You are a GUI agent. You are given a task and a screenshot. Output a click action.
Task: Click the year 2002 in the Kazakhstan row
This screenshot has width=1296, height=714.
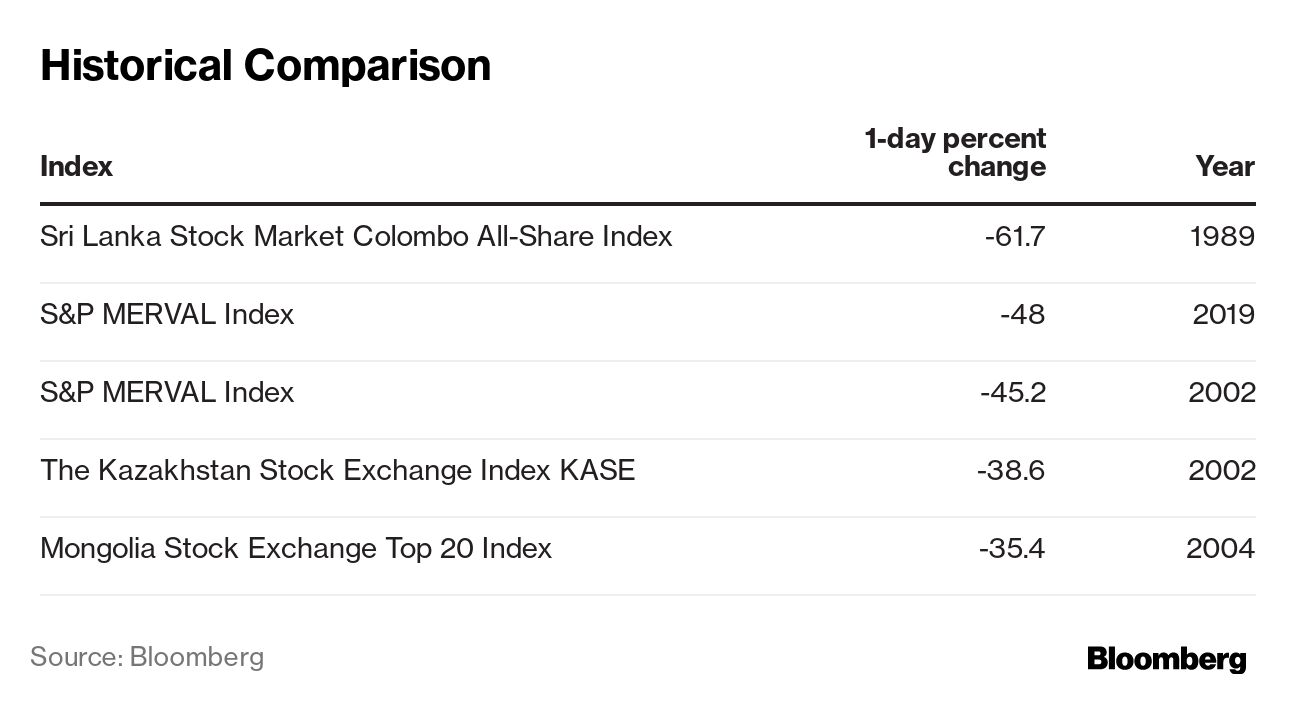click(x=1221, y=470)
